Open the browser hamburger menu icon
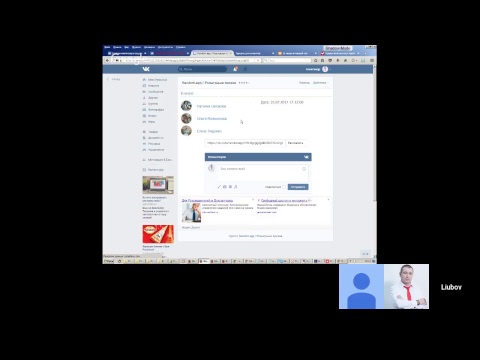The image size is (480, 360). tap(372, 60)
